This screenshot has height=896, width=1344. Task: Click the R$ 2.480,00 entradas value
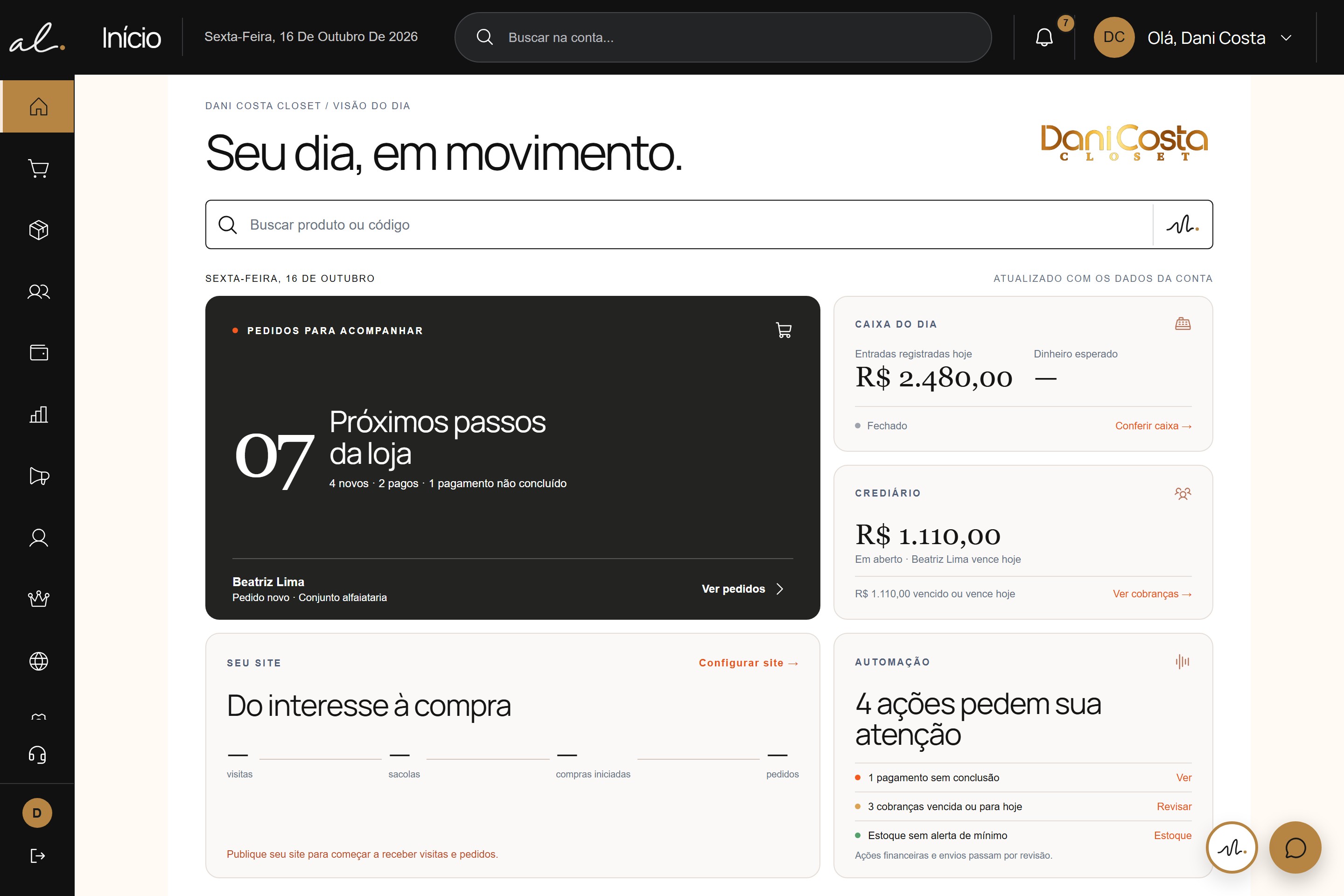934,378
